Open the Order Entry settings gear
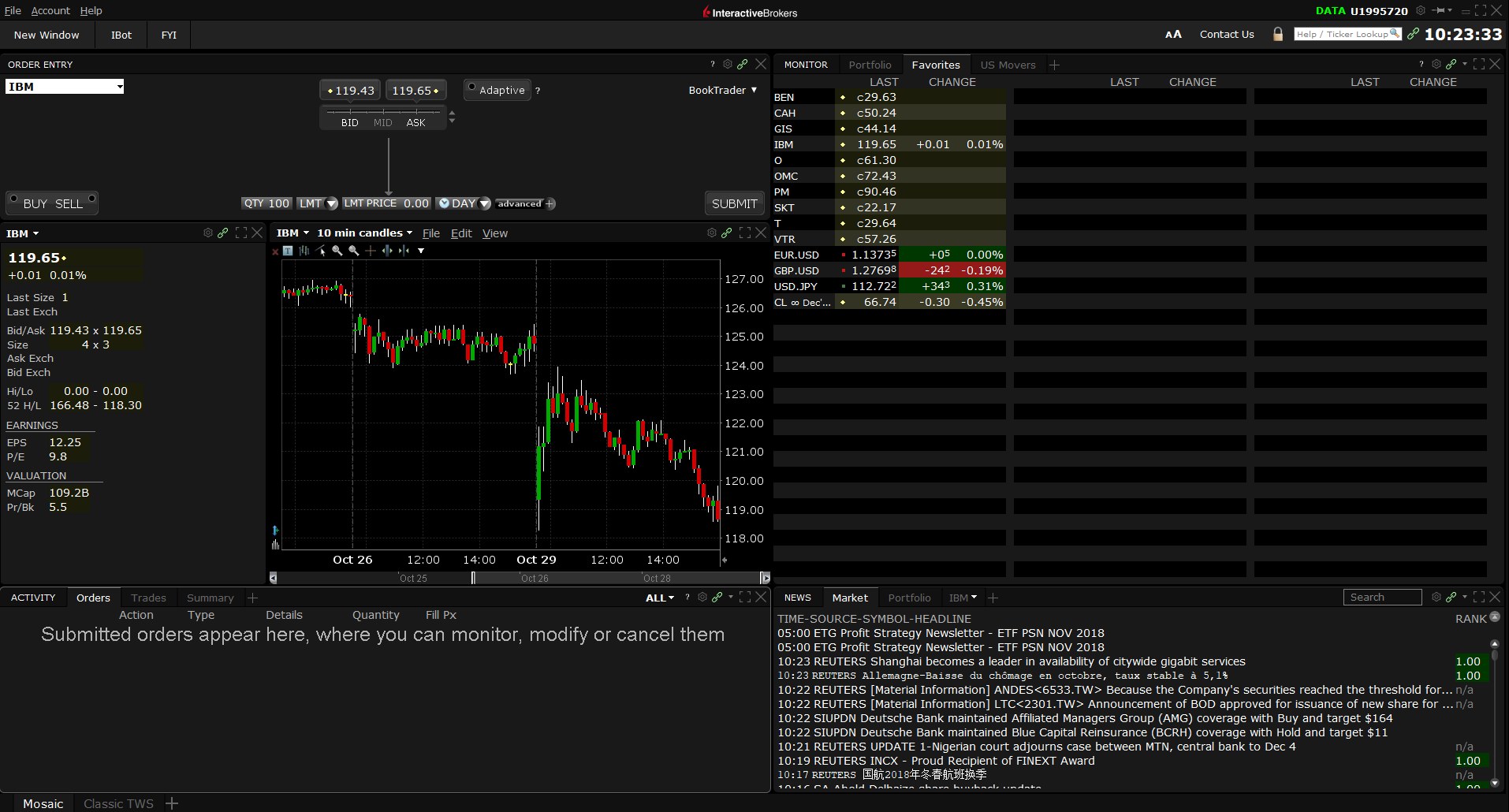The height and width of the screenshot is (812, 1509). [728, 64]
